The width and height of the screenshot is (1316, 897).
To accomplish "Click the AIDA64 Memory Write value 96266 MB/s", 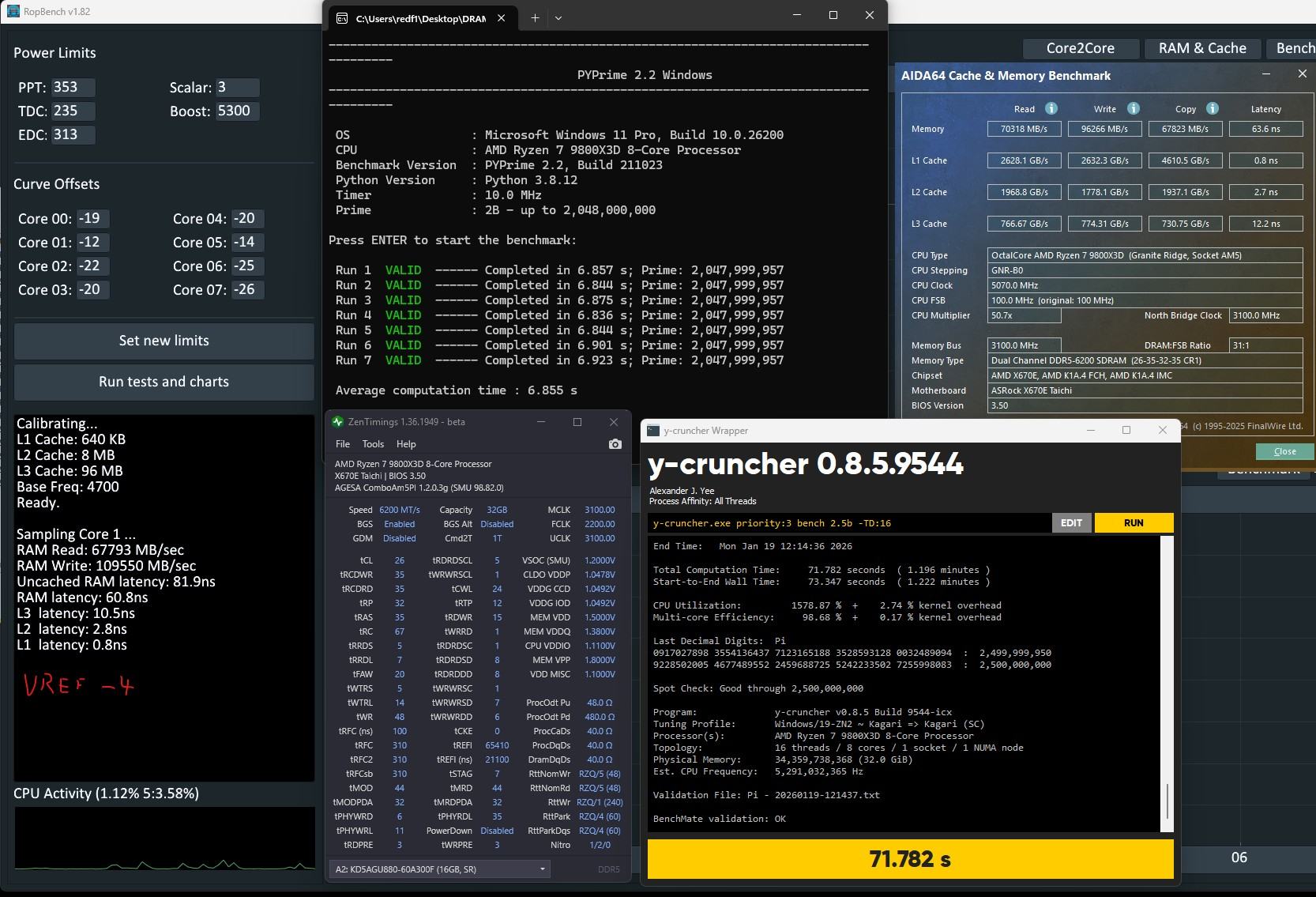I will [1105, 129].
